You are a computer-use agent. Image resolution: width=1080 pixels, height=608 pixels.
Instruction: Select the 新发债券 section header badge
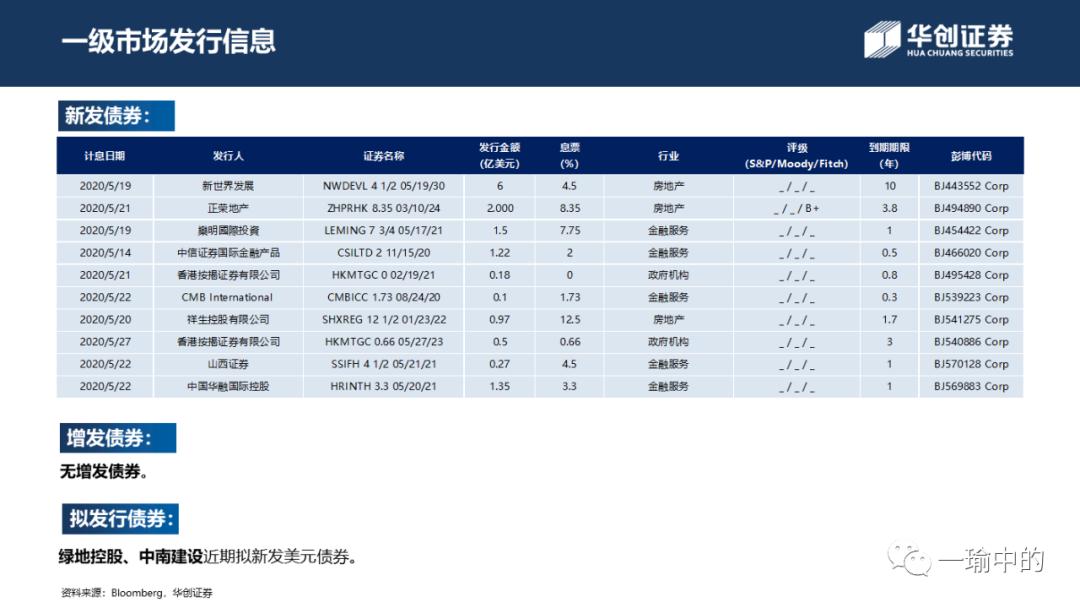[116, 115]
